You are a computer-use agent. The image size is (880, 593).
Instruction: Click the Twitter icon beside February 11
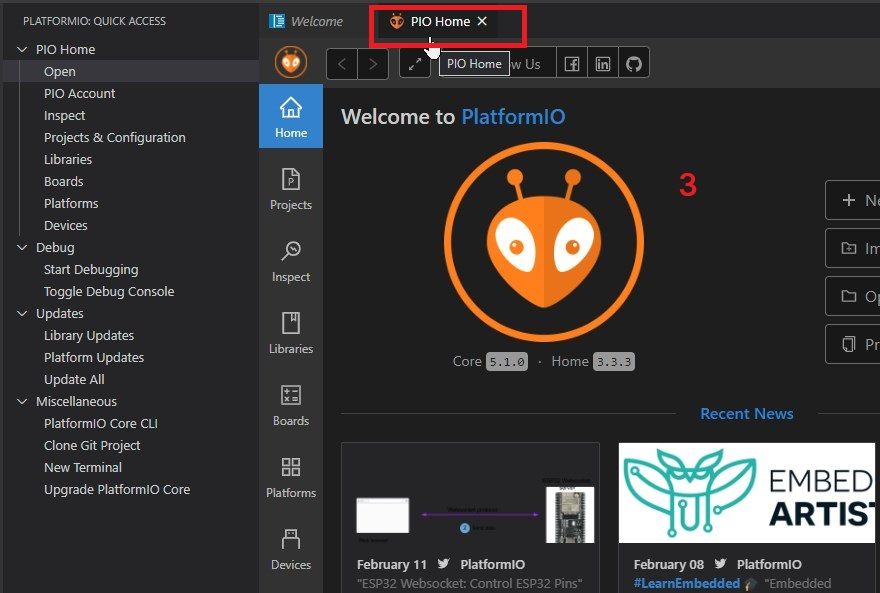click(x=443, y=563)
